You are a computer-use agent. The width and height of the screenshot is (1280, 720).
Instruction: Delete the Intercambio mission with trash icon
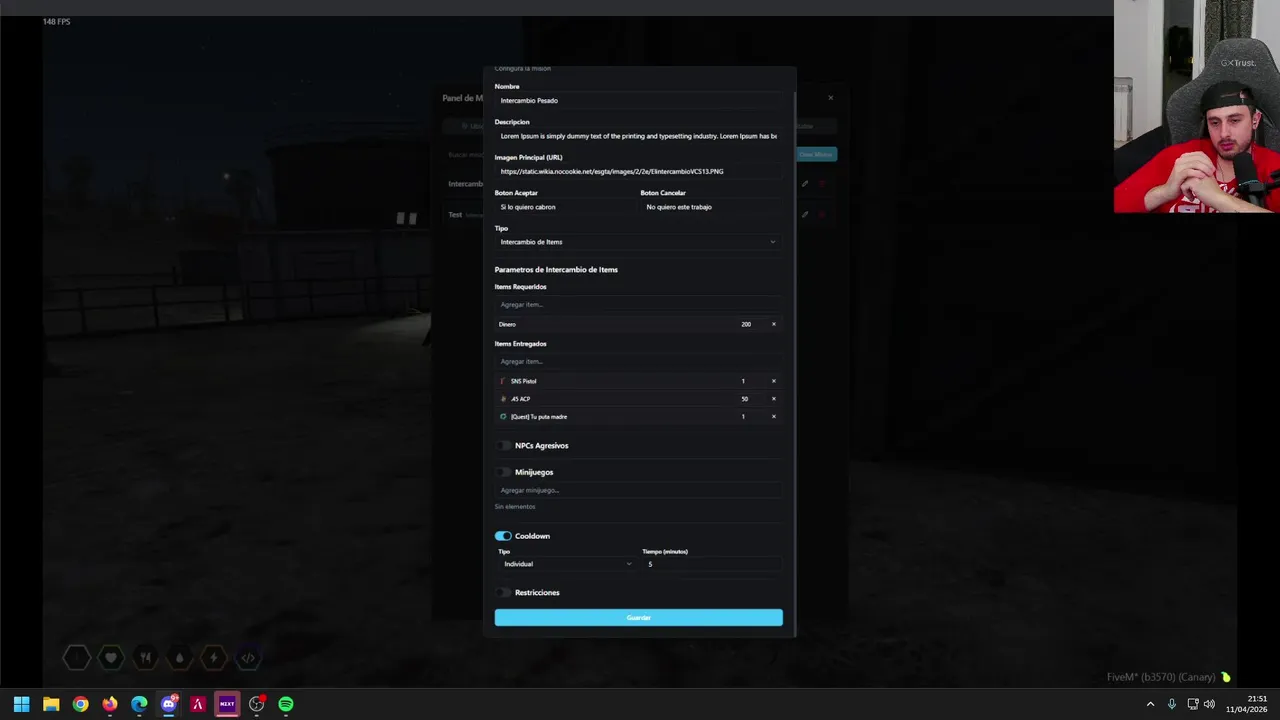(x=823, y=184)
